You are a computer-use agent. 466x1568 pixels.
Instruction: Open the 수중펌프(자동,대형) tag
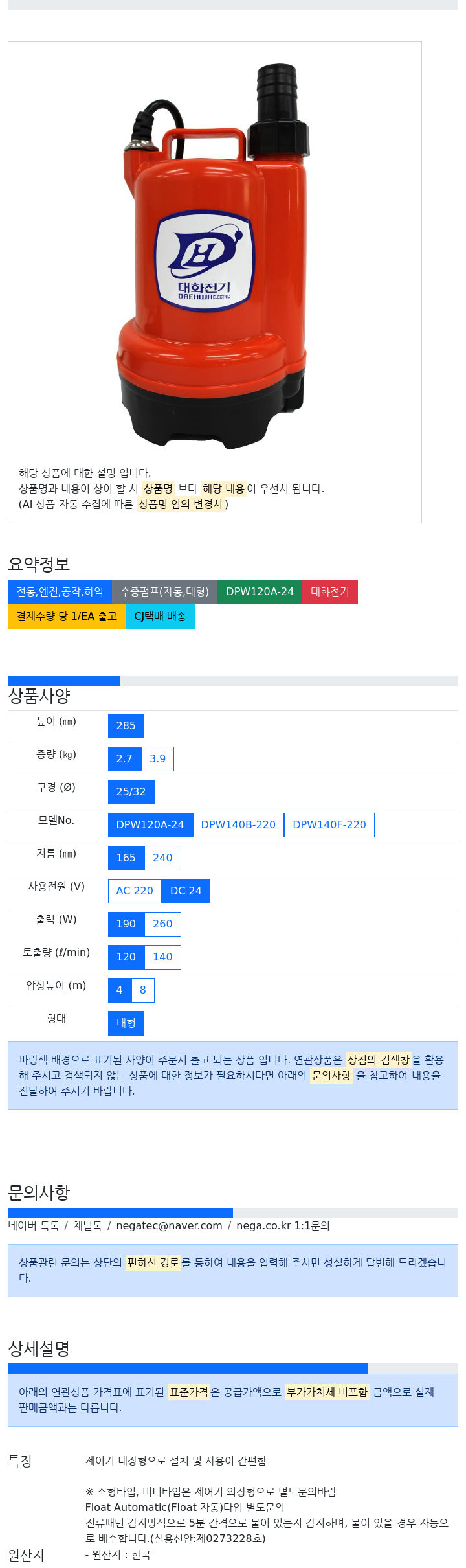click(x=164, y=592)
